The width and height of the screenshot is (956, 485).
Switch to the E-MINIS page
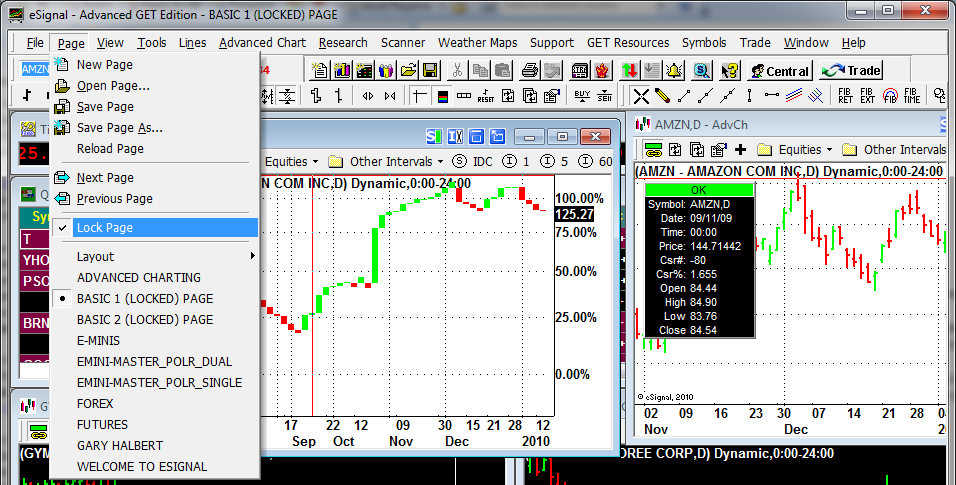coord(155,341)
